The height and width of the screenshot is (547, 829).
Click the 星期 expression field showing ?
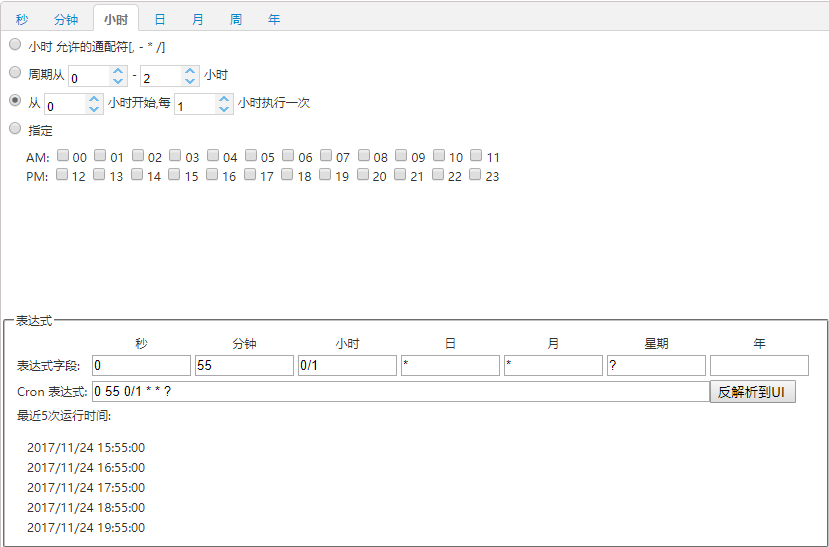click(657, 366)
